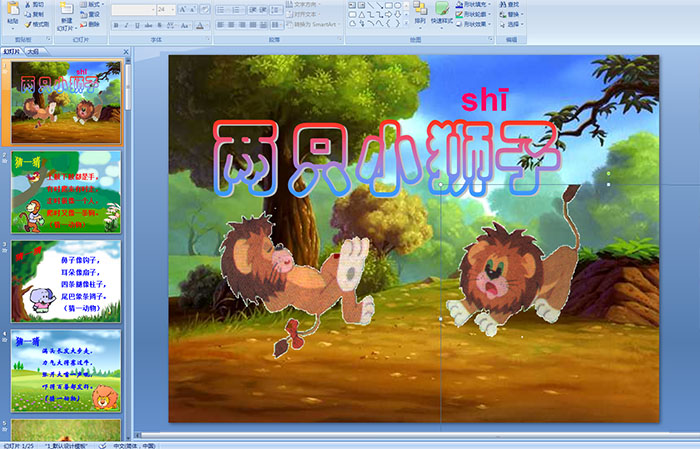
Task: Open Shape Fill (形状填充) color menu
Action: click(474, 4)
